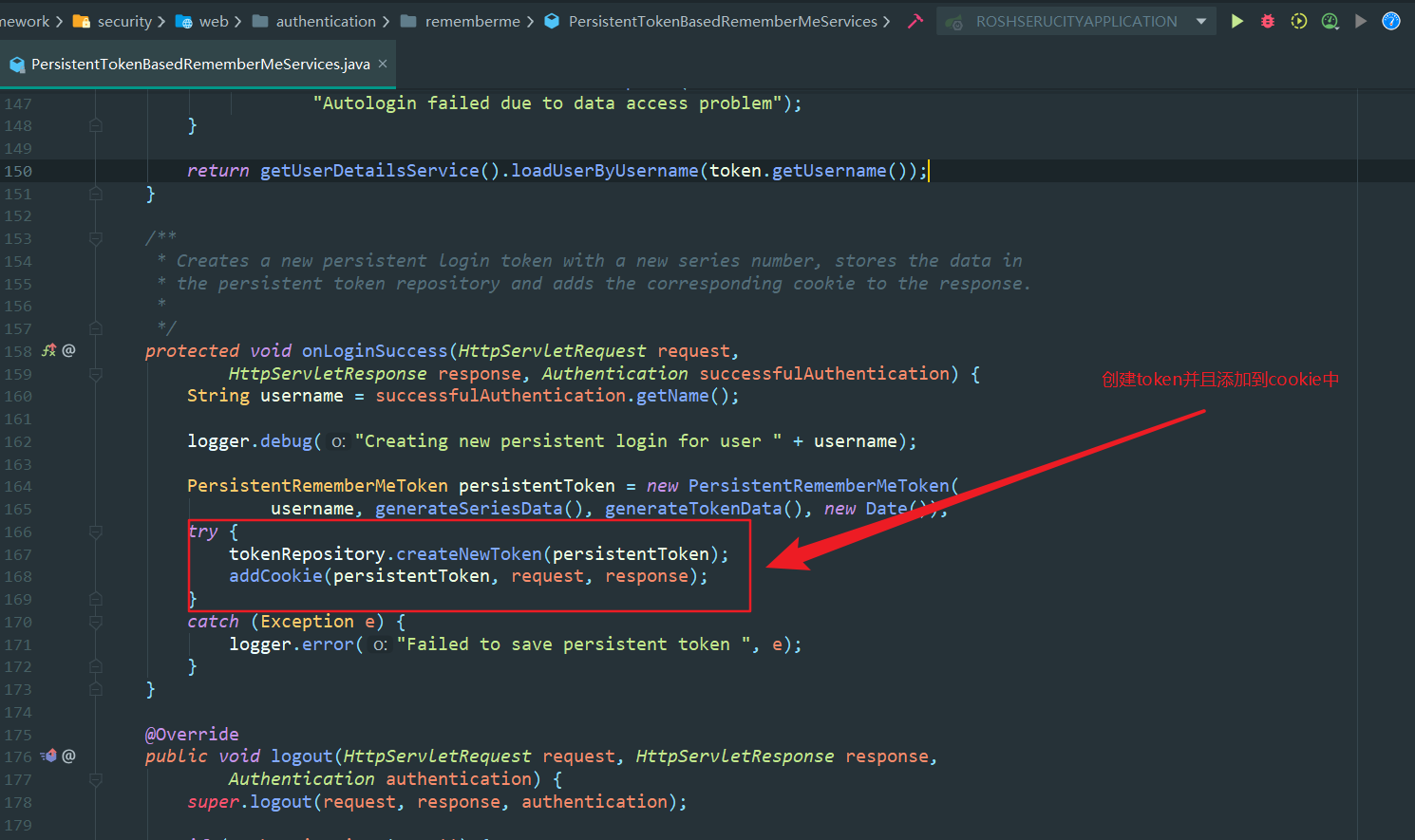Click the @ gutter marker on line 176

point(68,756)
